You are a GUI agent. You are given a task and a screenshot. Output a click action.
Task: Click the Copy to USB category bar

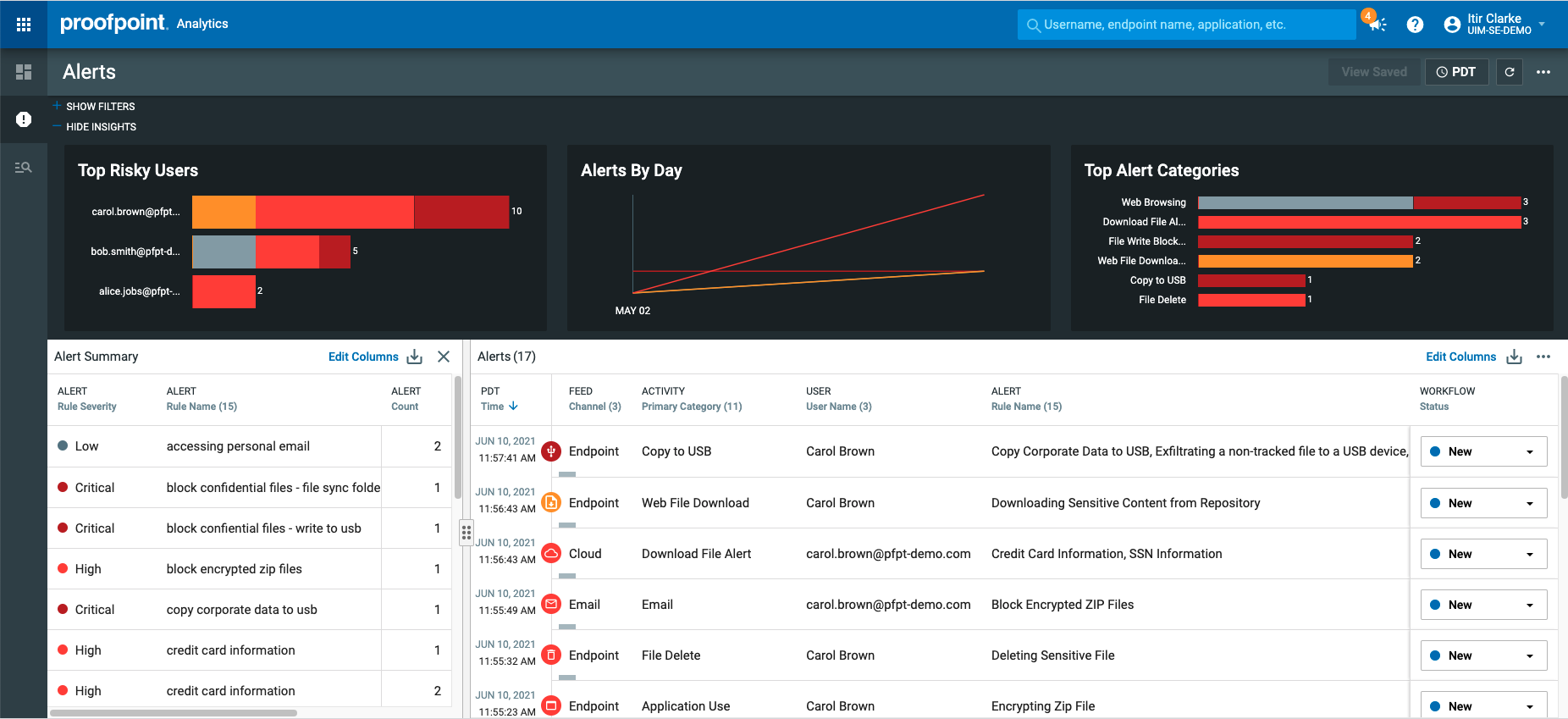click(x=1251, y=280)
